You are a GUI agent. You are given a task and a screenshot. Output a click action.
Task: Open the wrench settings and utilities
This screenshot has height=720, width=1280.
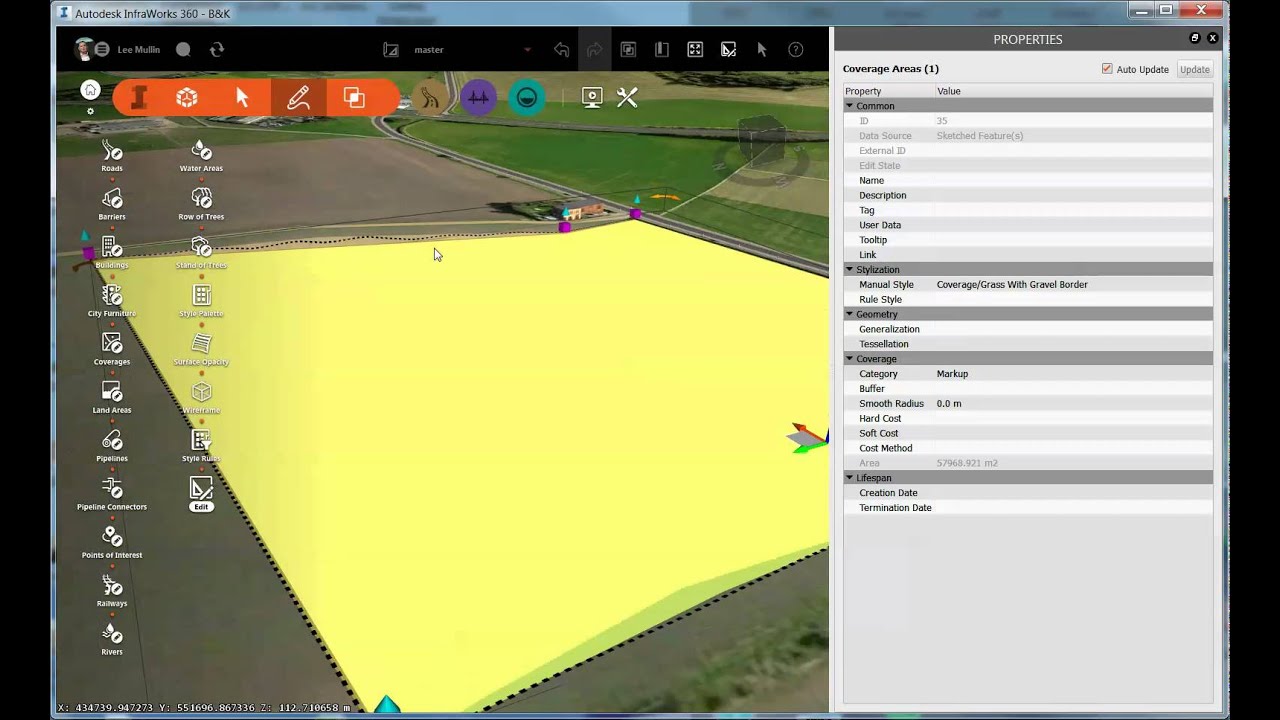pyautogui.click(x=627, y=97)
